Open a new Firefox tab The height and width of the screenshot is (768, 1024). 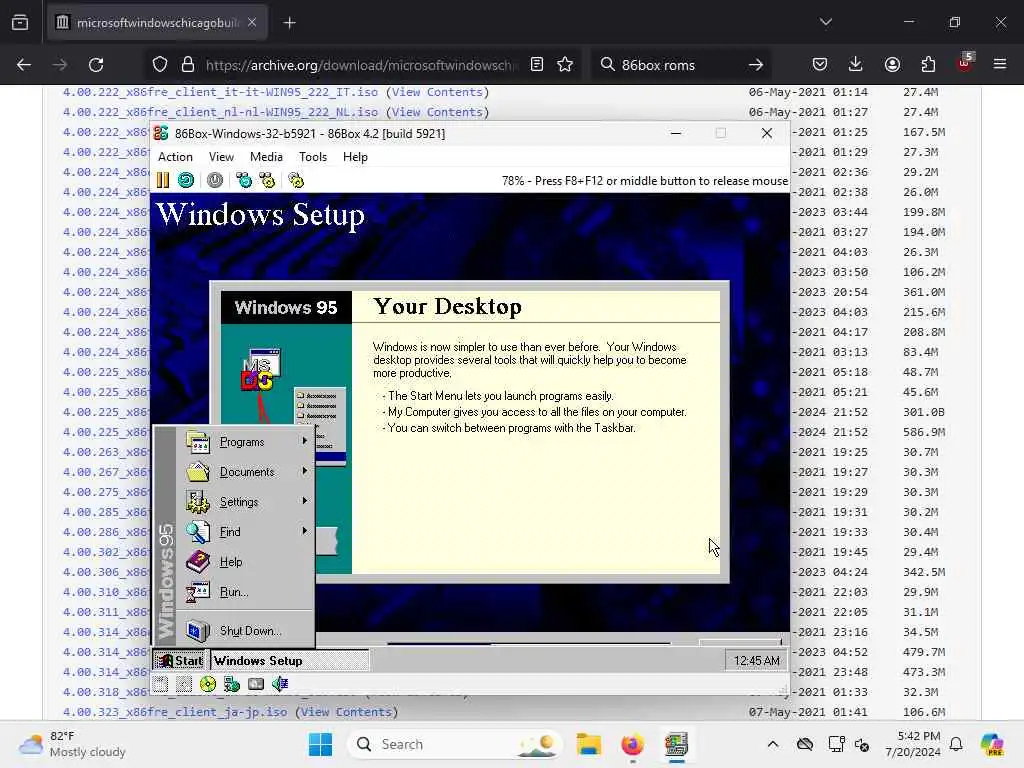click(289, 23)
